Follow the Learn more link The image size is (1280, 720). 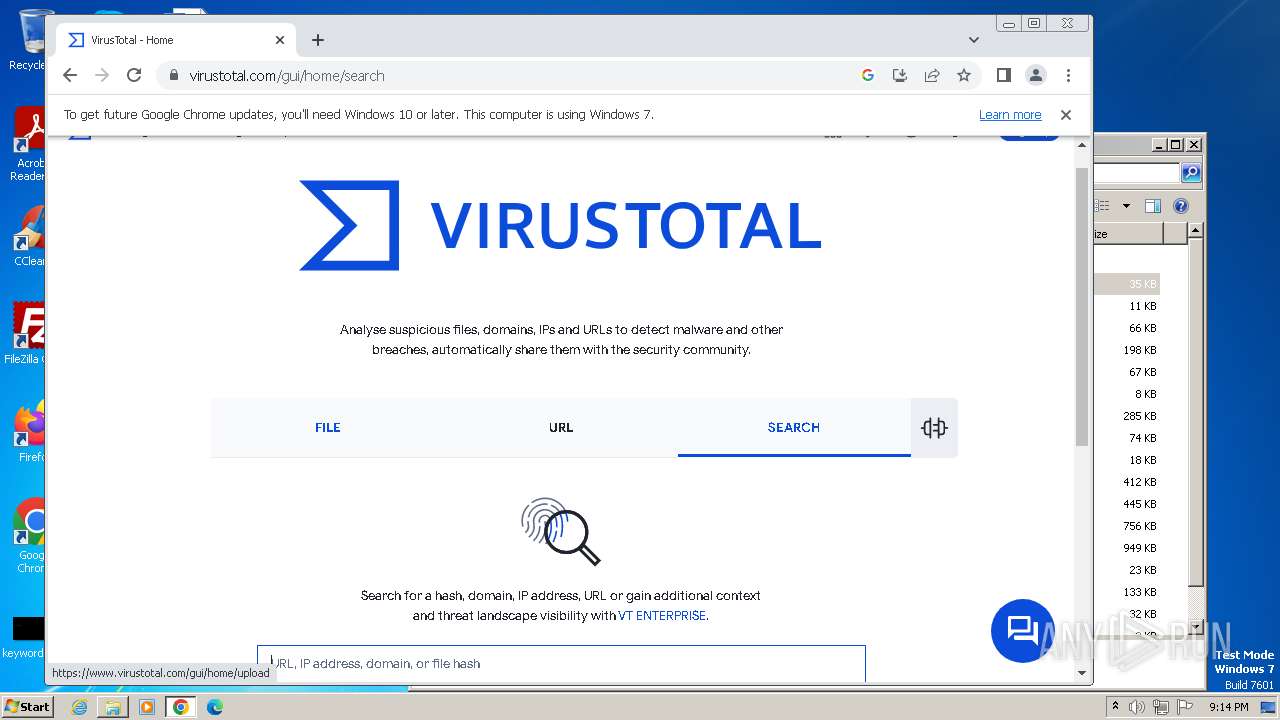[1010, 115]
